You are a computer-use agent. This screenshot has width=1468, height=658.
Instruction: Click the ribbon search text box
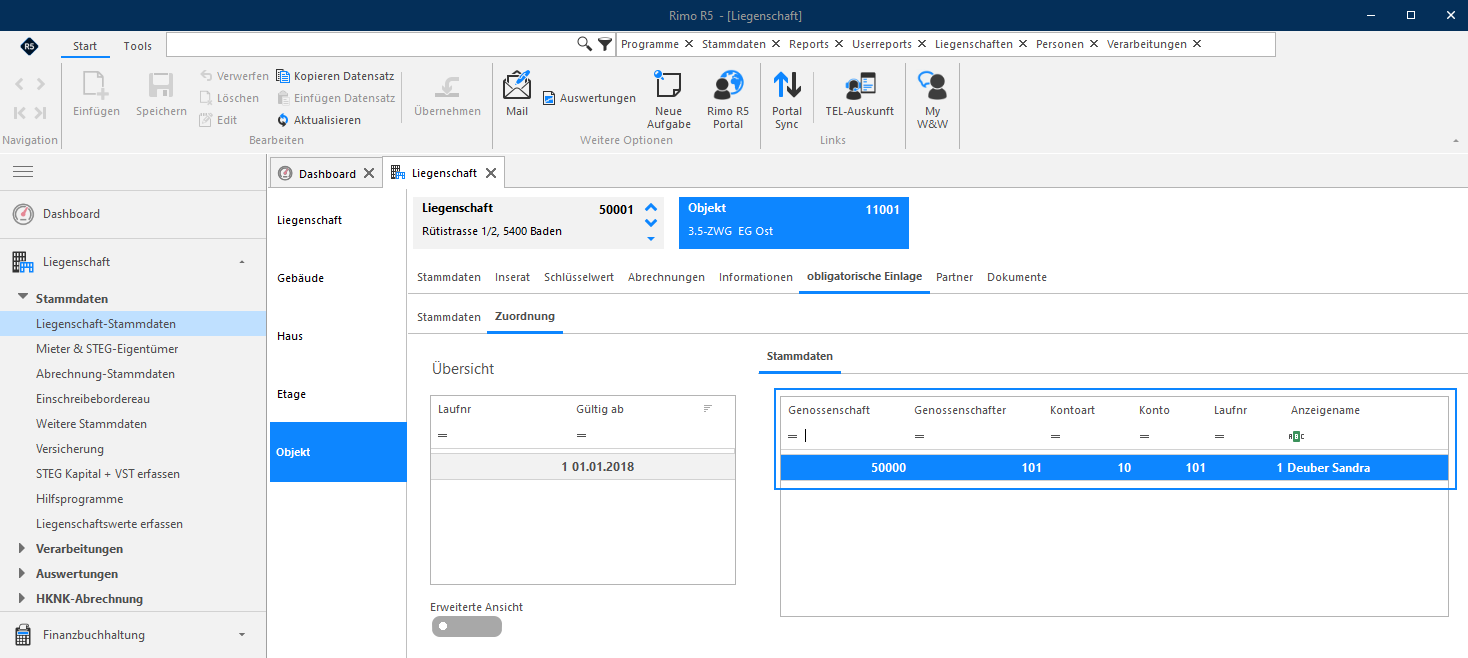(371, 44)
